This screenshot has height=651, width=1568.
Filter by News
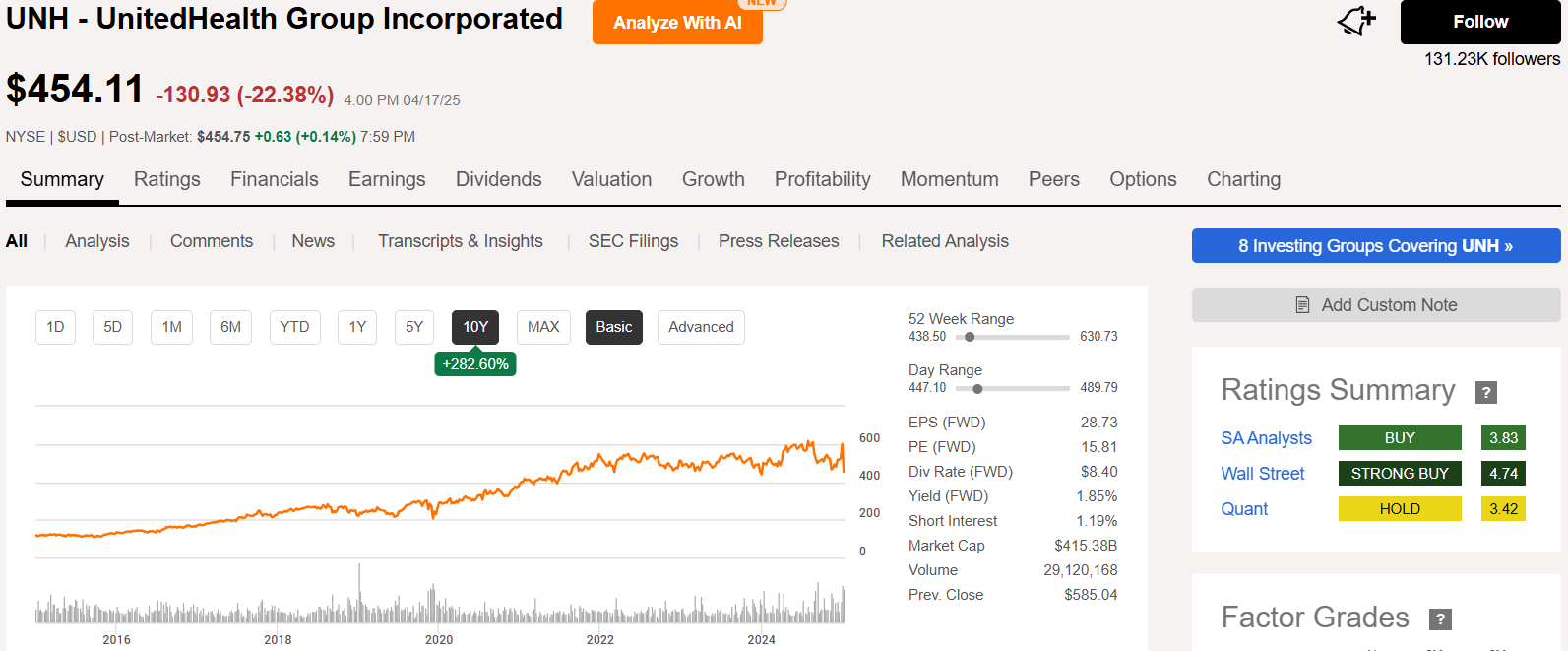(x=313, y=241)
